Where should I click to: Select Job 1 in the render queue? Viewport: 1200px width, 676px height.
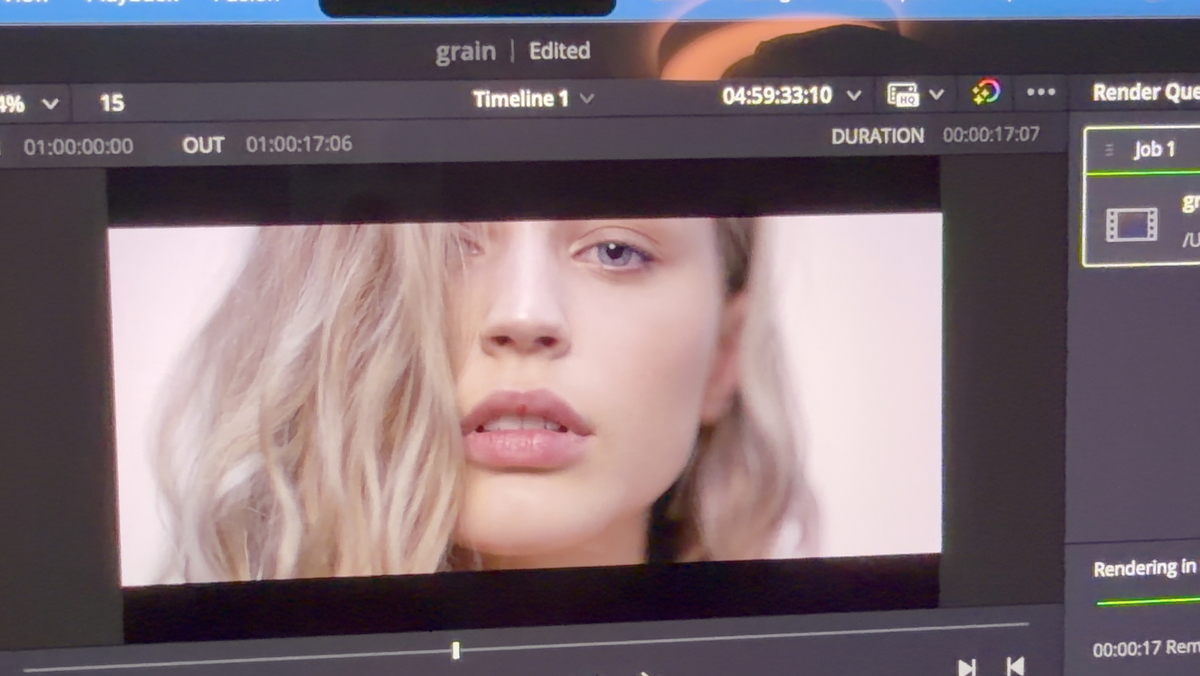(x=1155, y=150)
